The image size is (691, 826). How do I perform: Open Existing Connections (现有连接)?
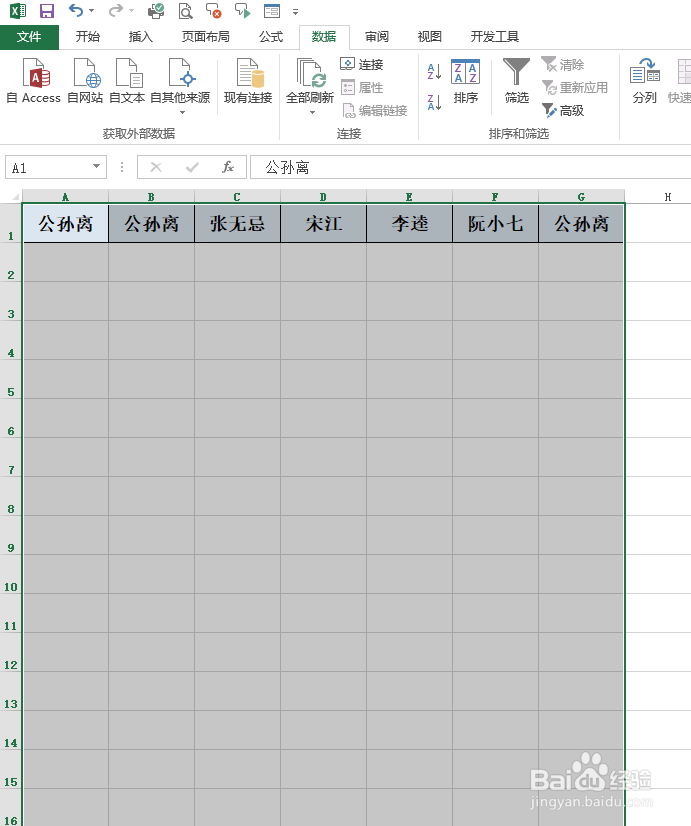tap(248, 81)
